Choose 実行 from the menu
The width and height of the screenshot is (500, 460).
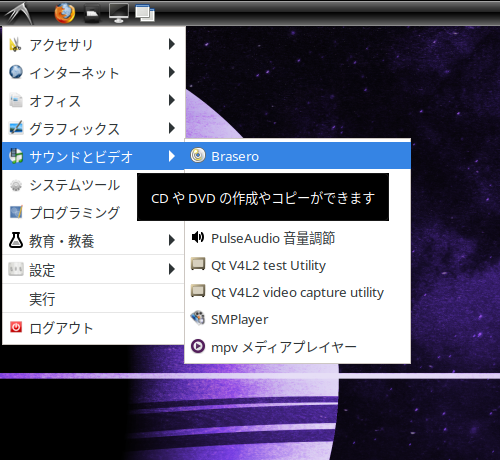(x=94, y=299)
